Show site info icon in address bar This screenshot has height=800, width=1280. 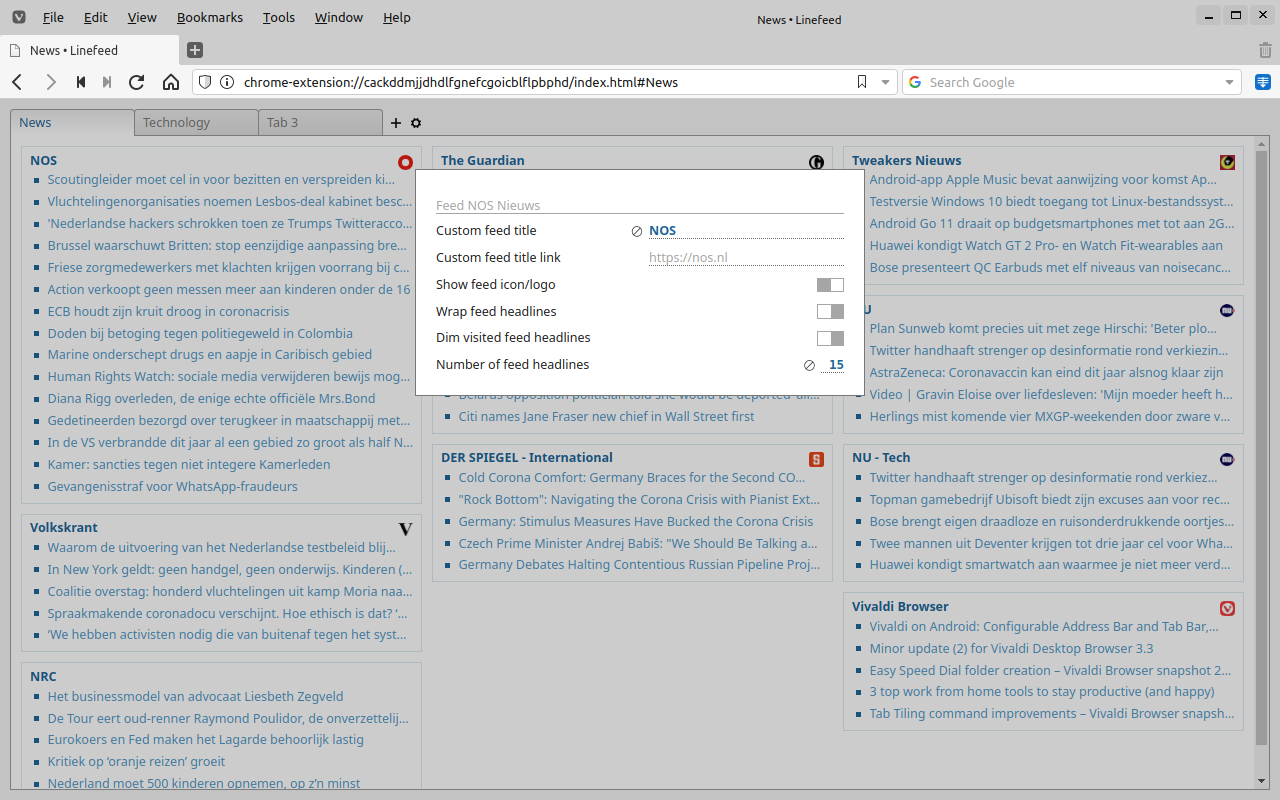pos(227,82)
